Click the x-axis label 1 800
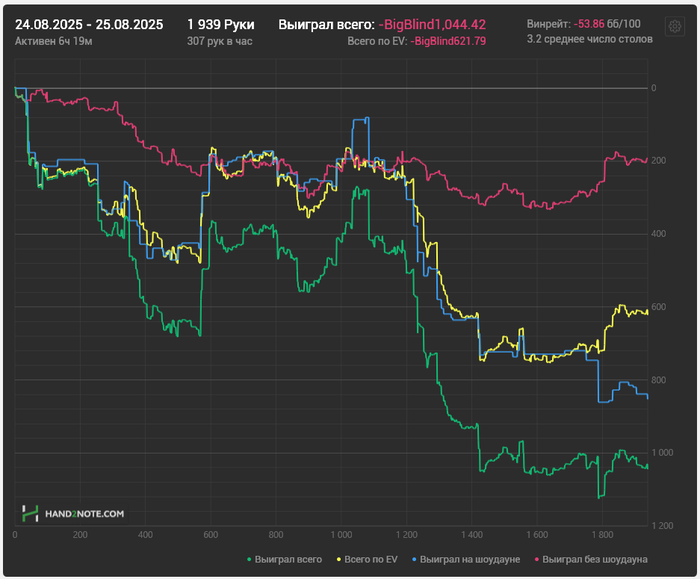The image size is (700, 579). pos(602,535)
